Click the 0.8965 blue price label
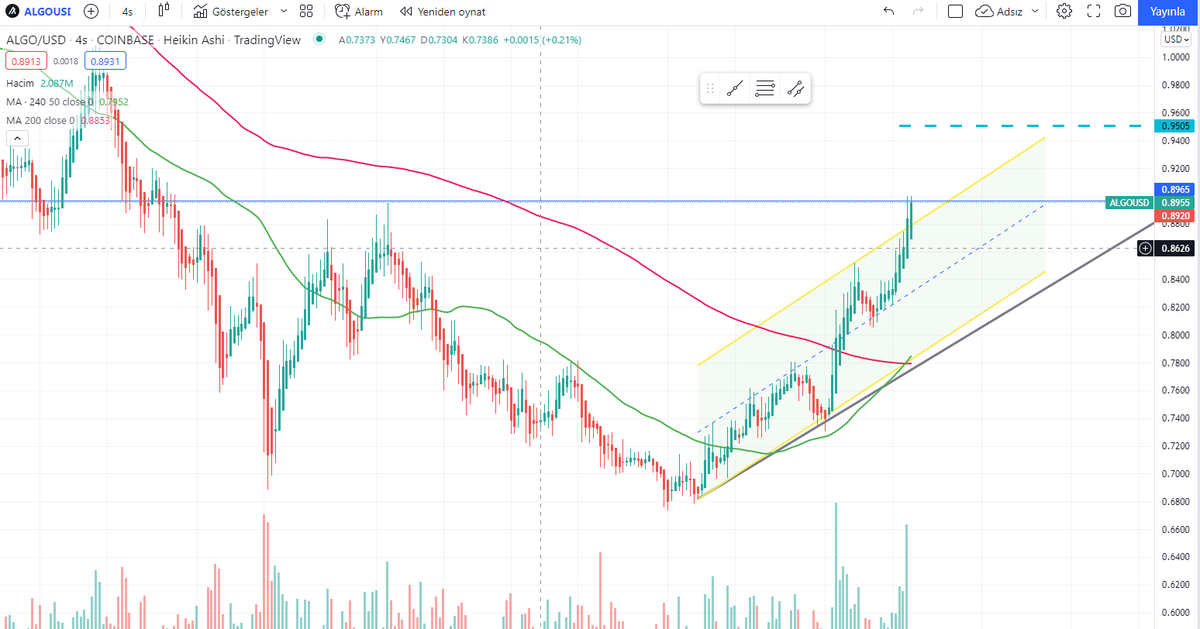Viewport: 1200px width, 629px height. 1176,189
